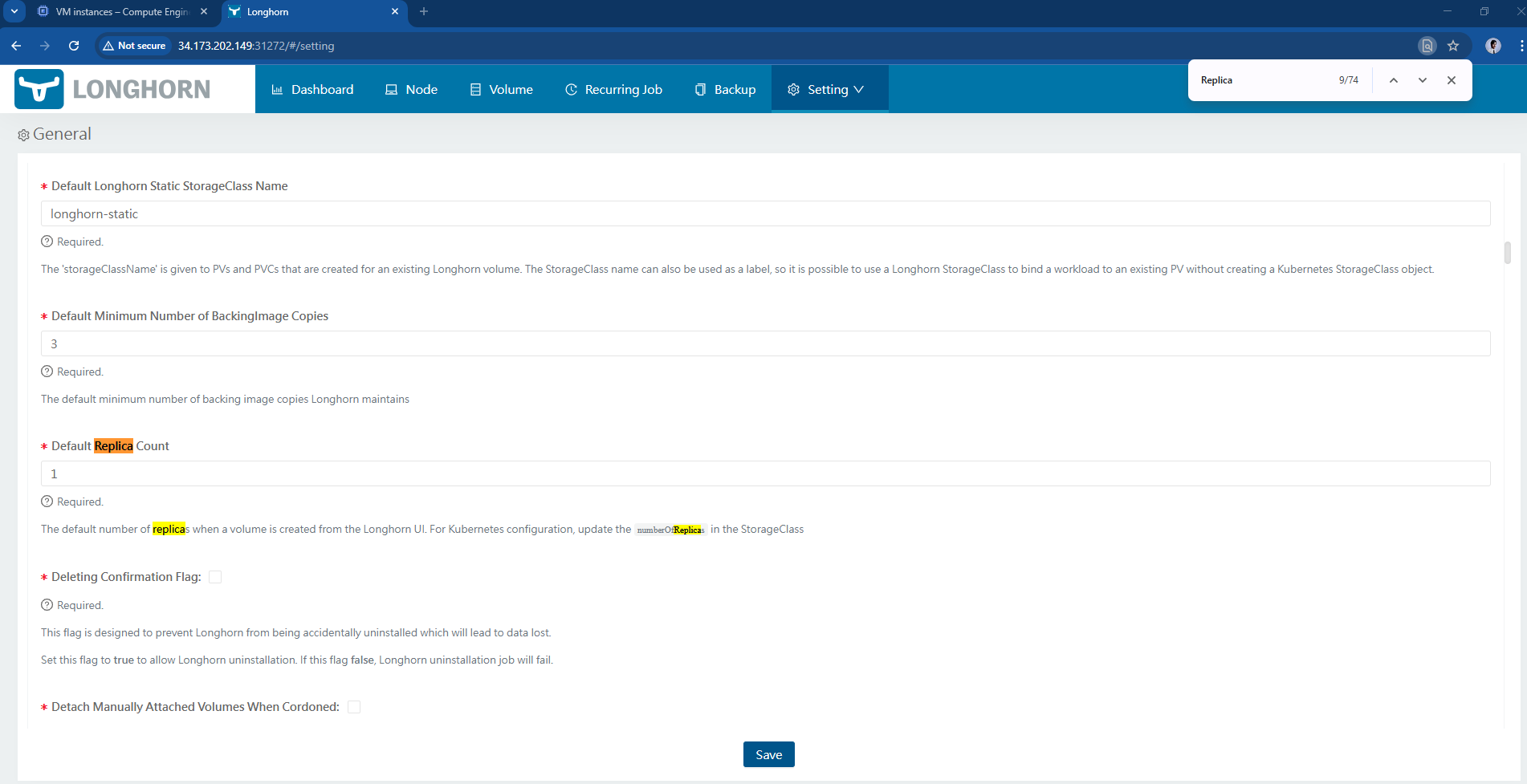Click the Setting gear icon

(x=794, y=90)
